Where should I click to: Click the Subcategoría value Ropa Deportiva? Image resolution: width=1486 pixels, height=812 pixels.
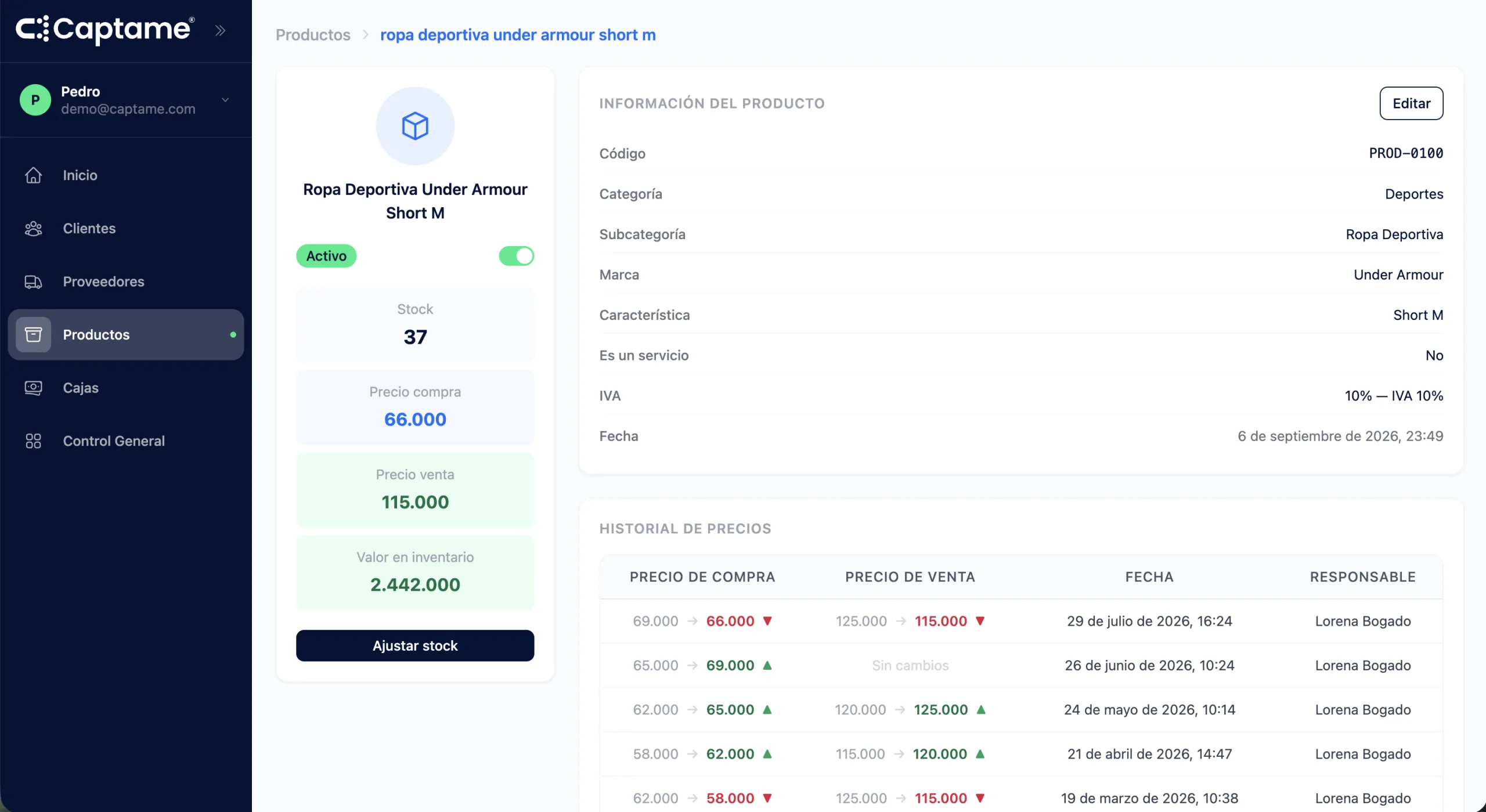[1394, 234]
